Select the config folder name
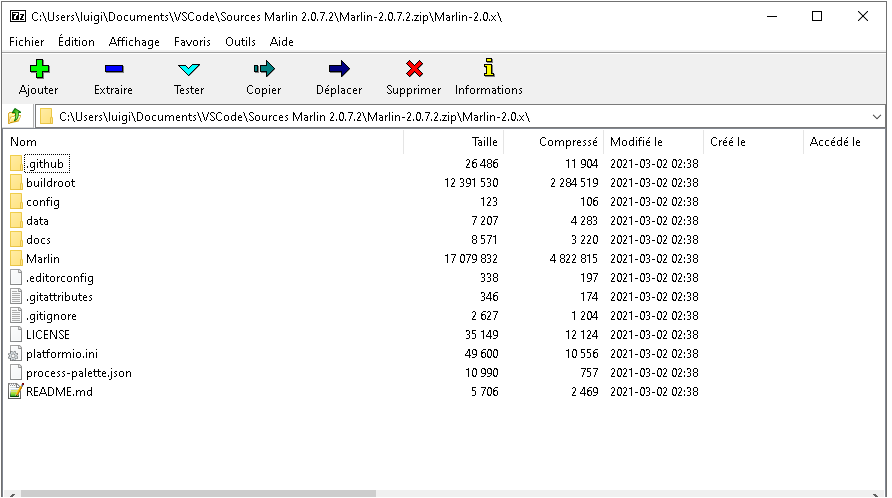892x498 pixels. [43, 202]
